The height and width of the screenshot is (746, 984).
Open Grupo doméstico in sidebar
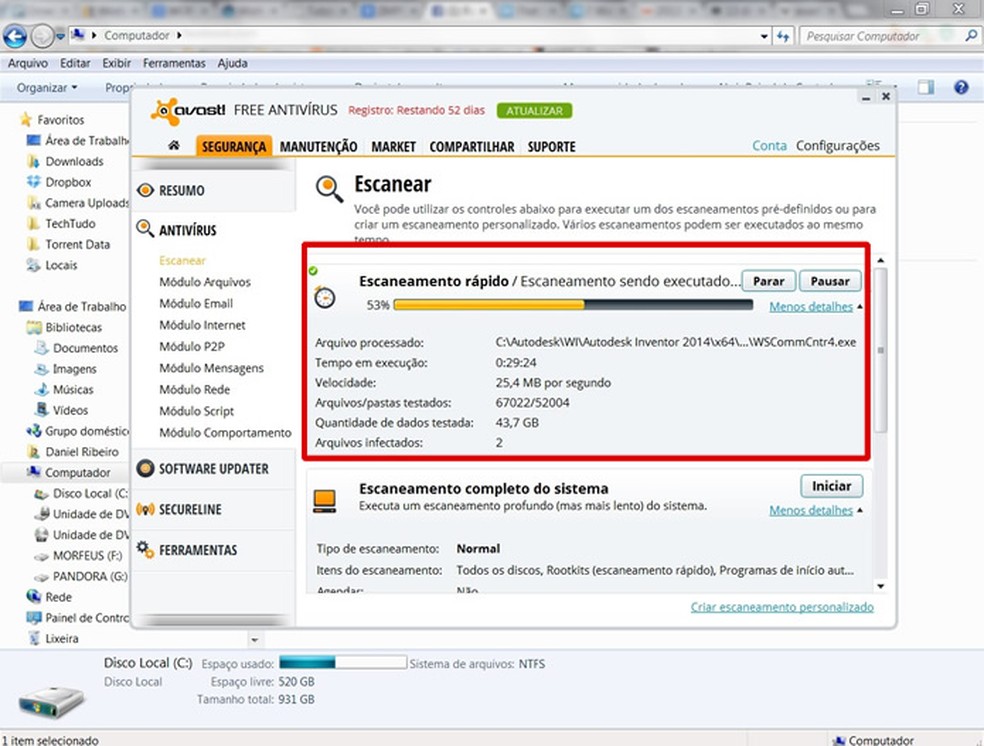(86, 431)
